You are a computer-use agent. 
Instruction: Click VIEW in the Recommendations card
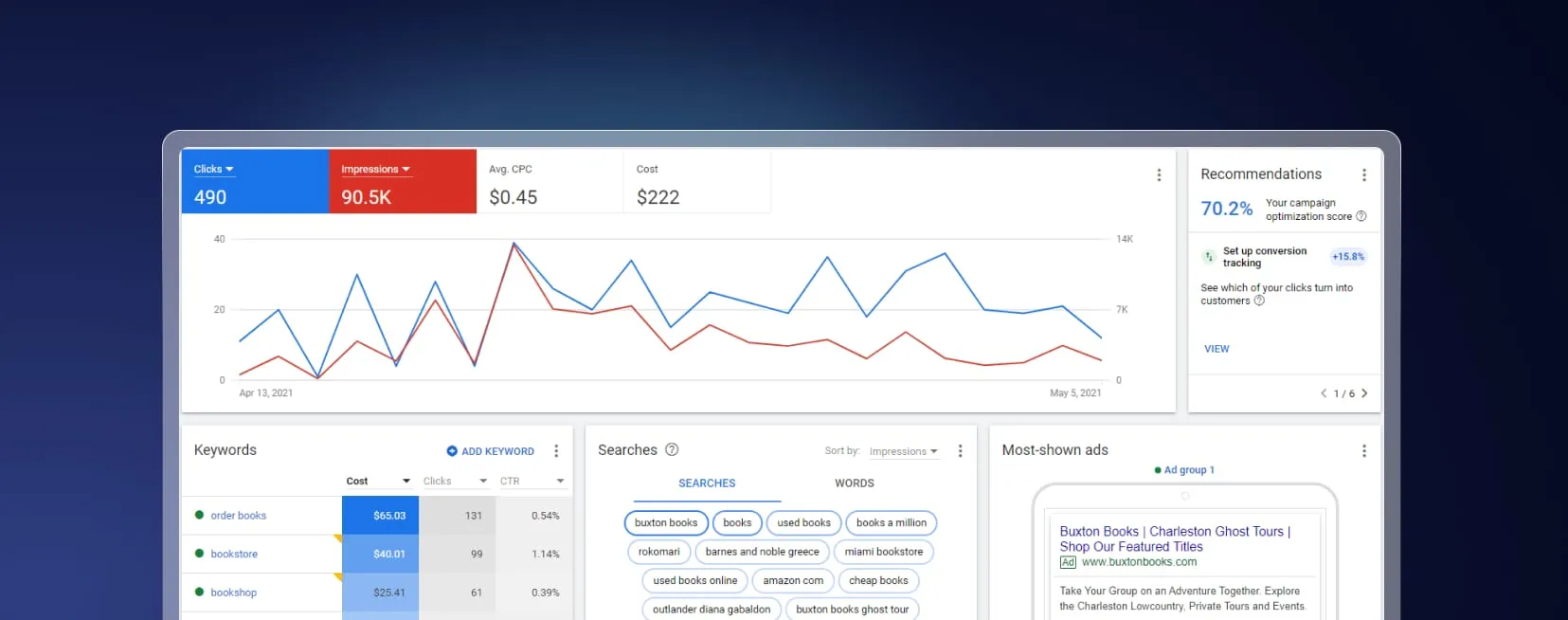(1217, 349)
